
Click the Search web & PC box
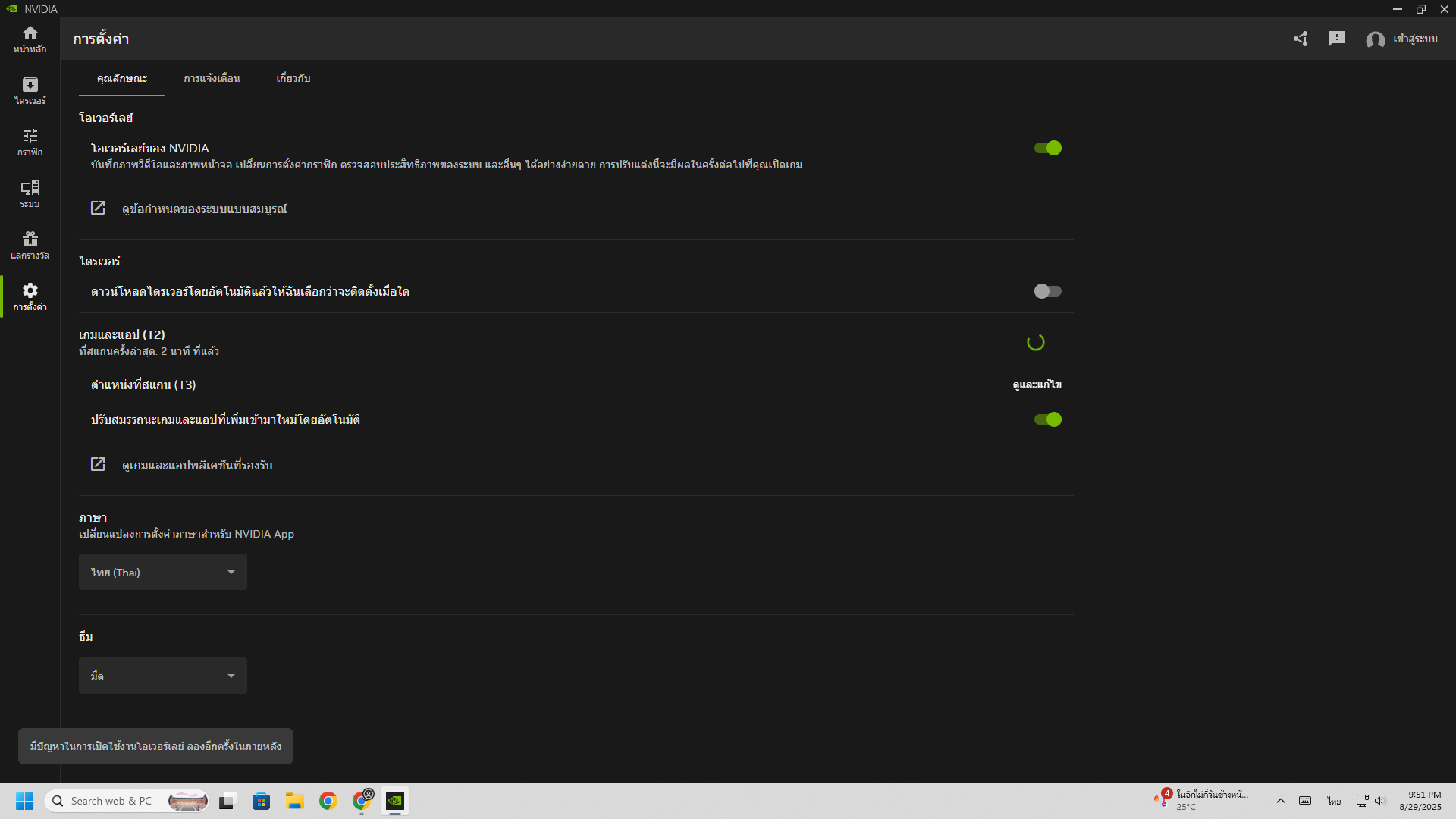tap(127, 801)
